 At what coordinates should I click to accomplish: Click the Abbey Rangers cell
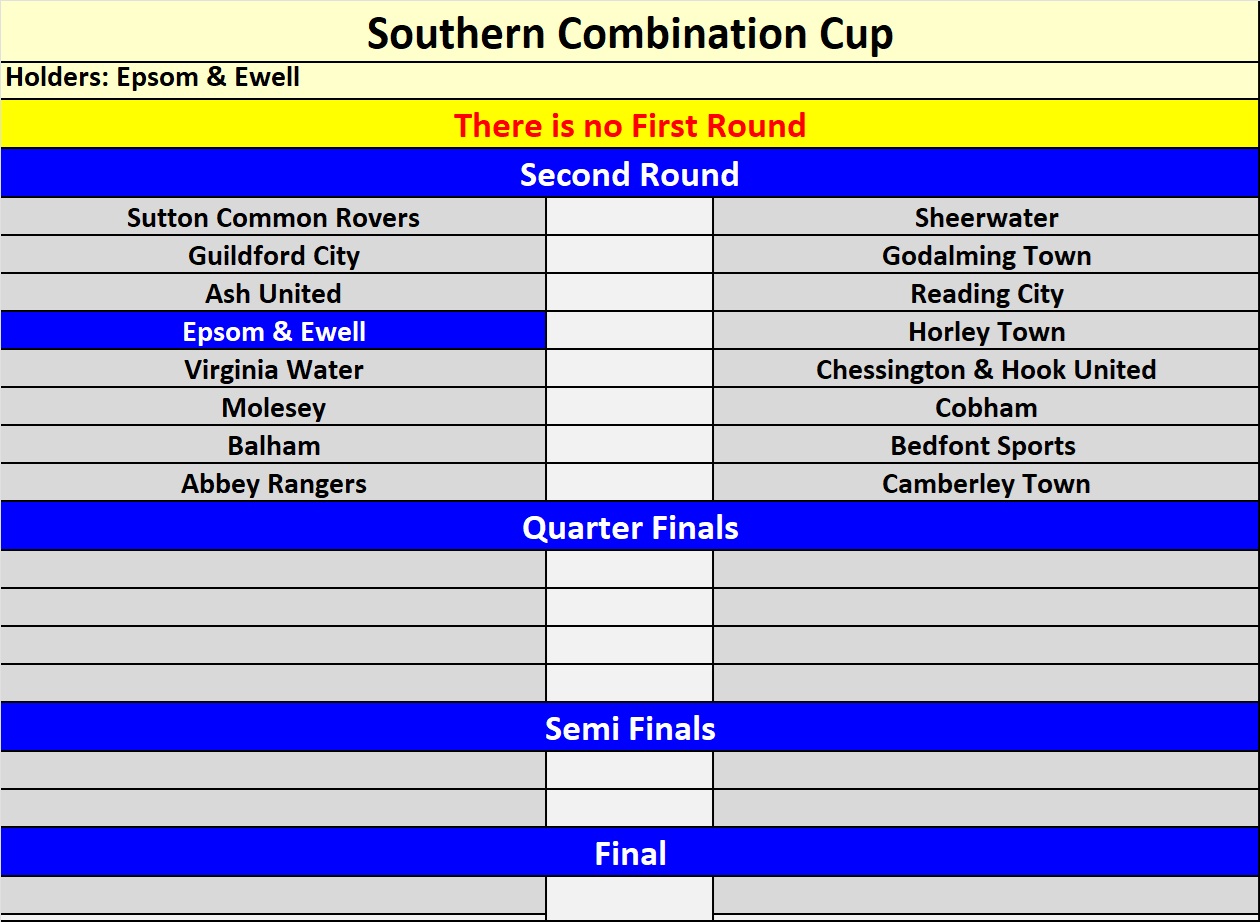(x=273, y=484)
